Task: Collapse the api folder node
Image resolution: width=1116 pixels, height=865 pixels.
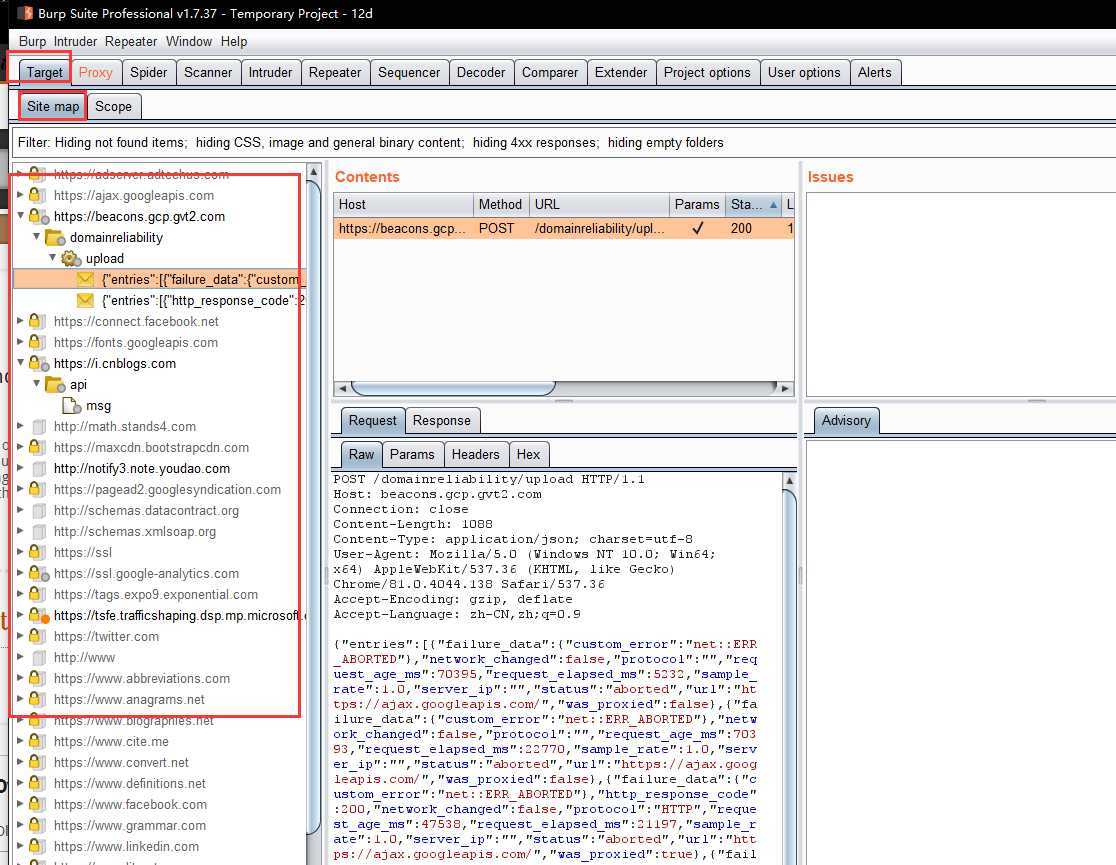Action: [36, 383]
